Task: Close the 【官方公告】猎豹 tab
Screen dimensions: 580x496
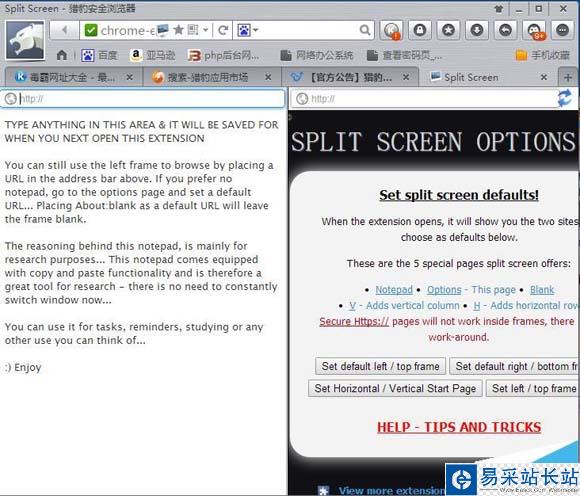Action: tap(406, 77)
